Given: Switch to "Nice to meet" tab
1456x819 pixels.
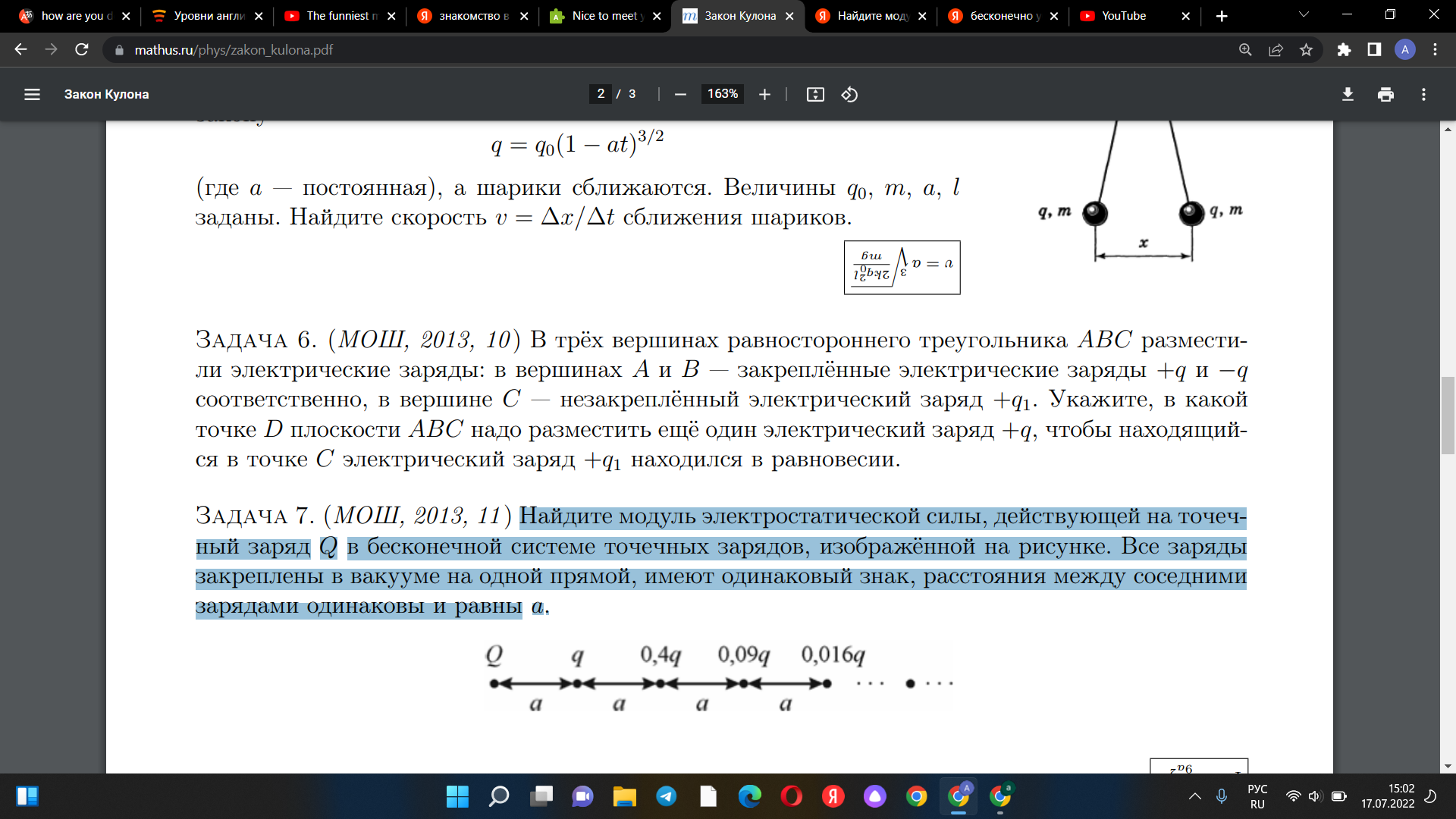Looking at the screenshot, I should pos(604,16).
